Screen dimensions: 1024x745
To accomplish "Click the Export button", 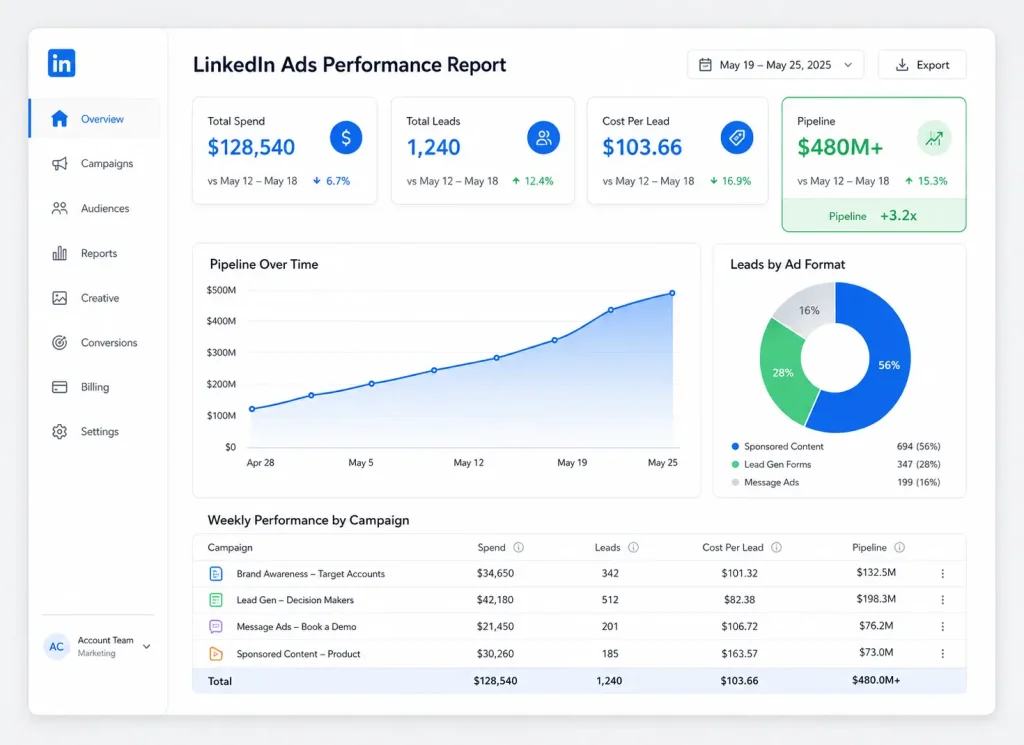I will 922,65.
